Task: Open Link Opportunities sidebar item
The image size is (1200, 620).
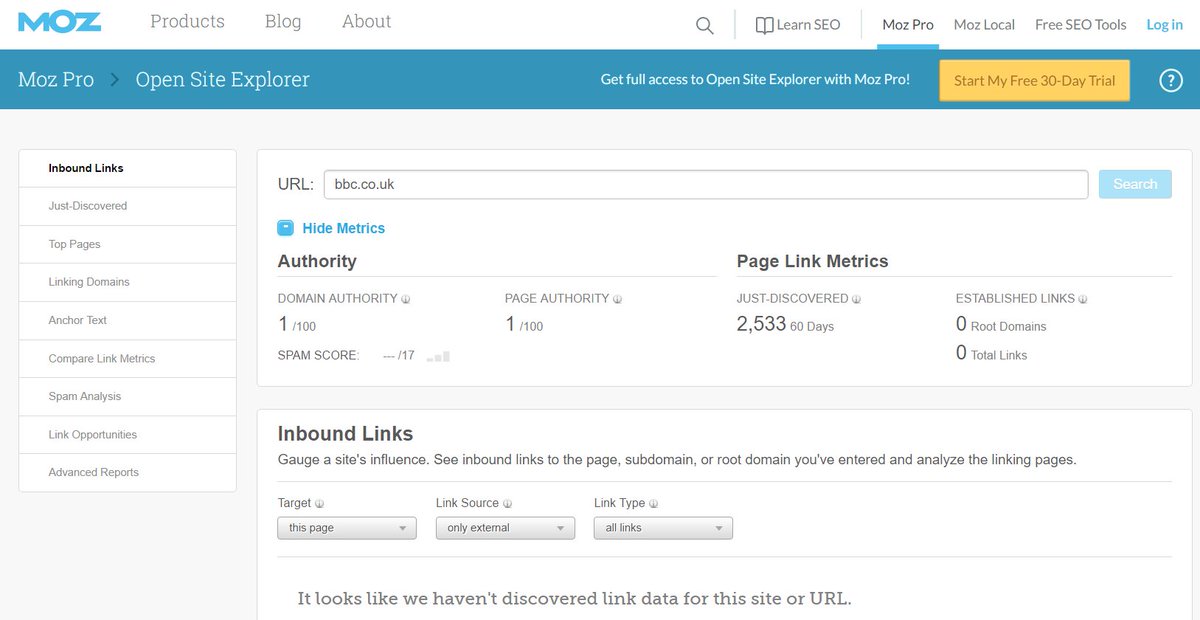Action: pos(128,435)
